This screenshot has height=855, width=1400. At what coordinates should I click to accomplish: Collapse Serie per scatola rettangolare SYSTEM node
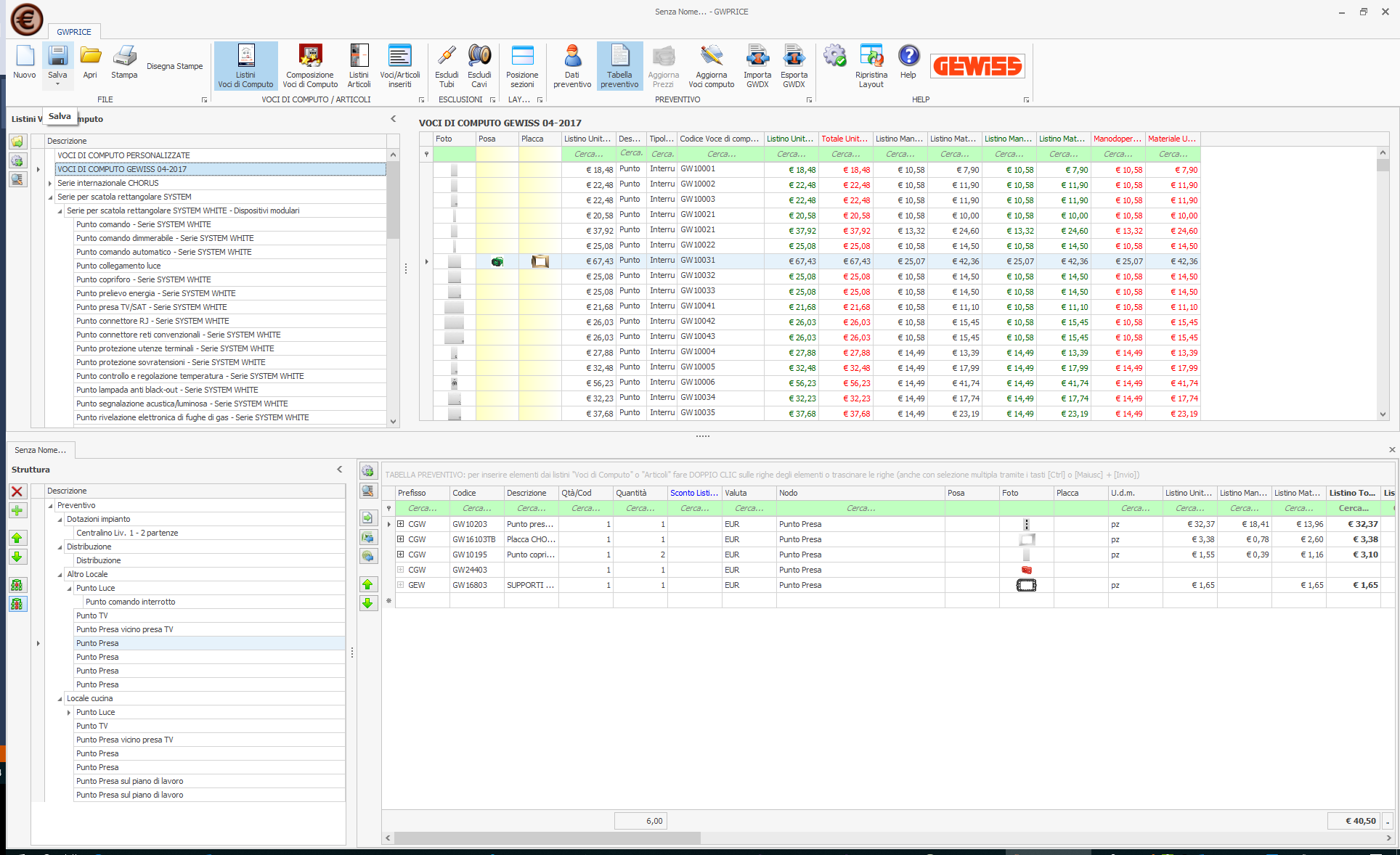pyautogui.click(x=50, y=197)
